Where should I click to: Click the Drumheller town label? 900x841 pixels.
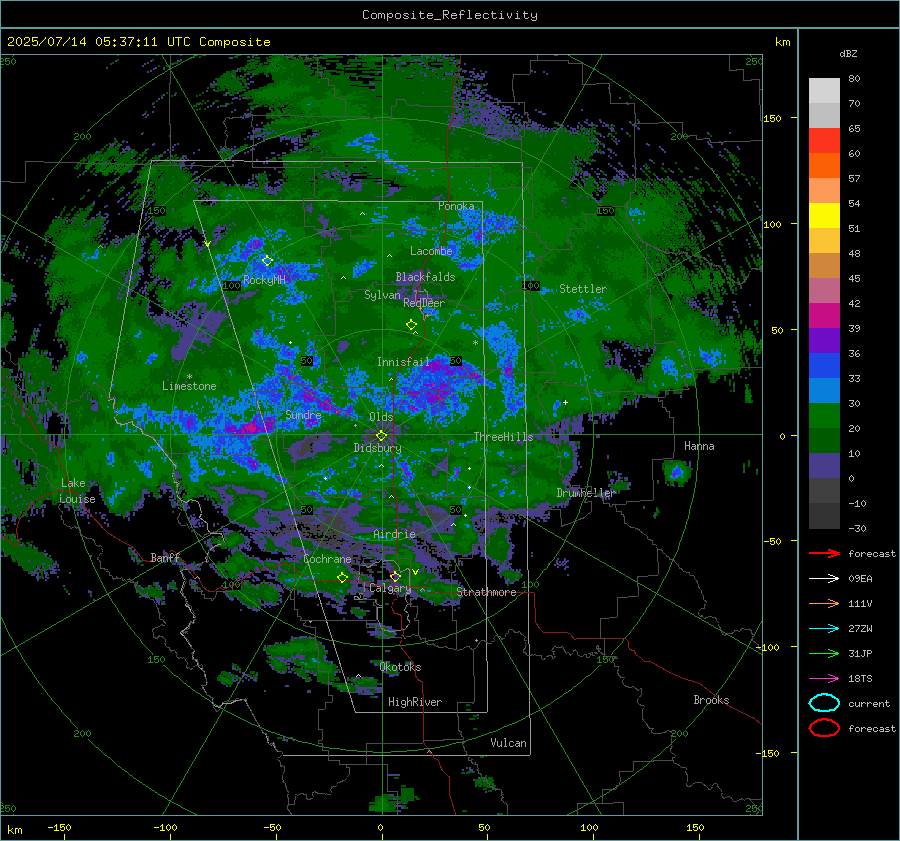click(586, 493)
